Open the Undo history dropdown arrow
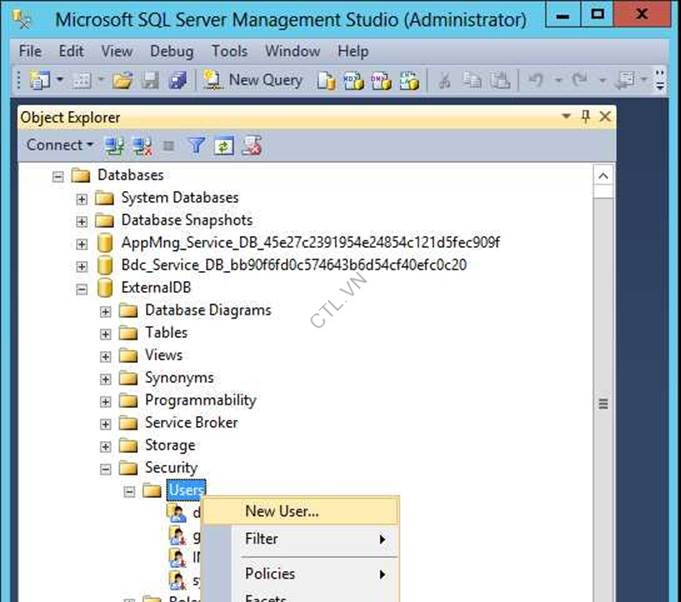Screen dimensions: 681x602 559,80
